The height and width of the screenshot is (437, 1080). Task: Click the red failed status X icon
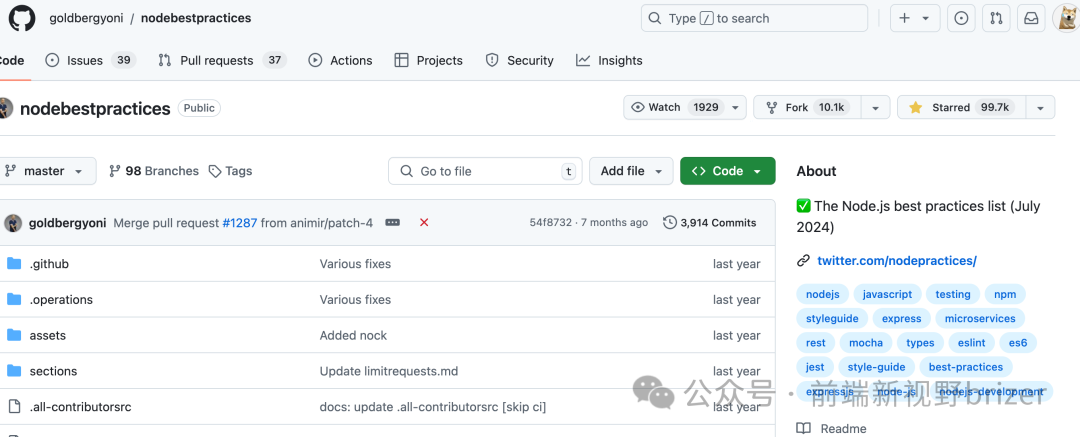tap(424, 223)
